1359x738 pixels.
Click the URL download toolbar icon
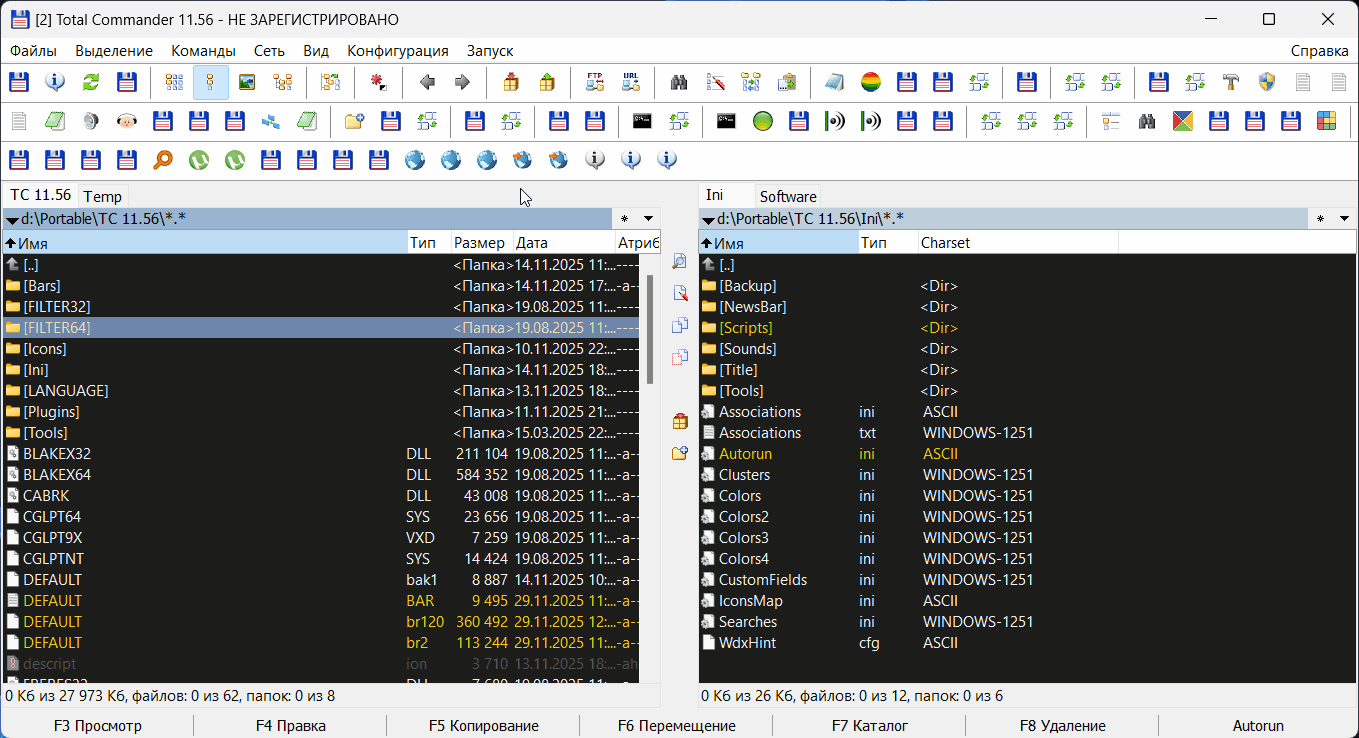630,82
